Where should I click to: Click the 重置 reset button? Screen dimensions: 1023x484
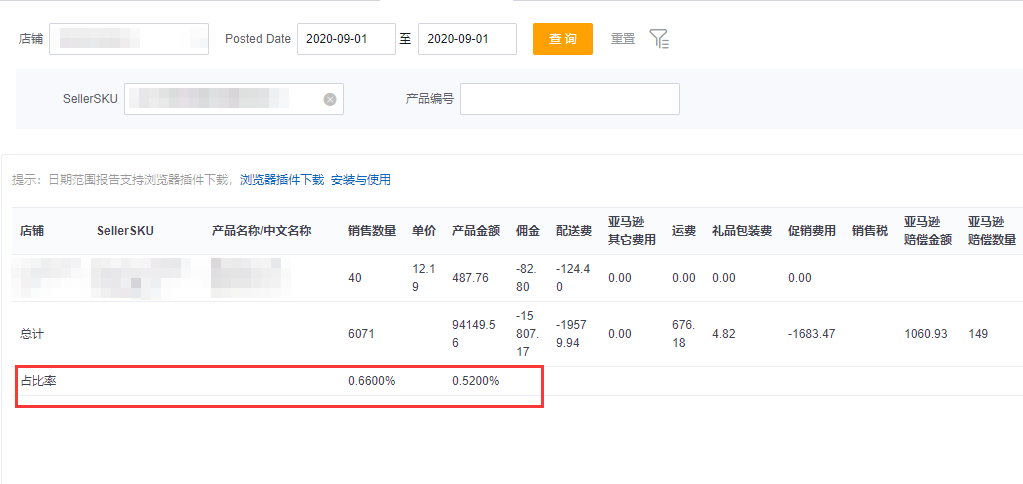coord(623,39)
